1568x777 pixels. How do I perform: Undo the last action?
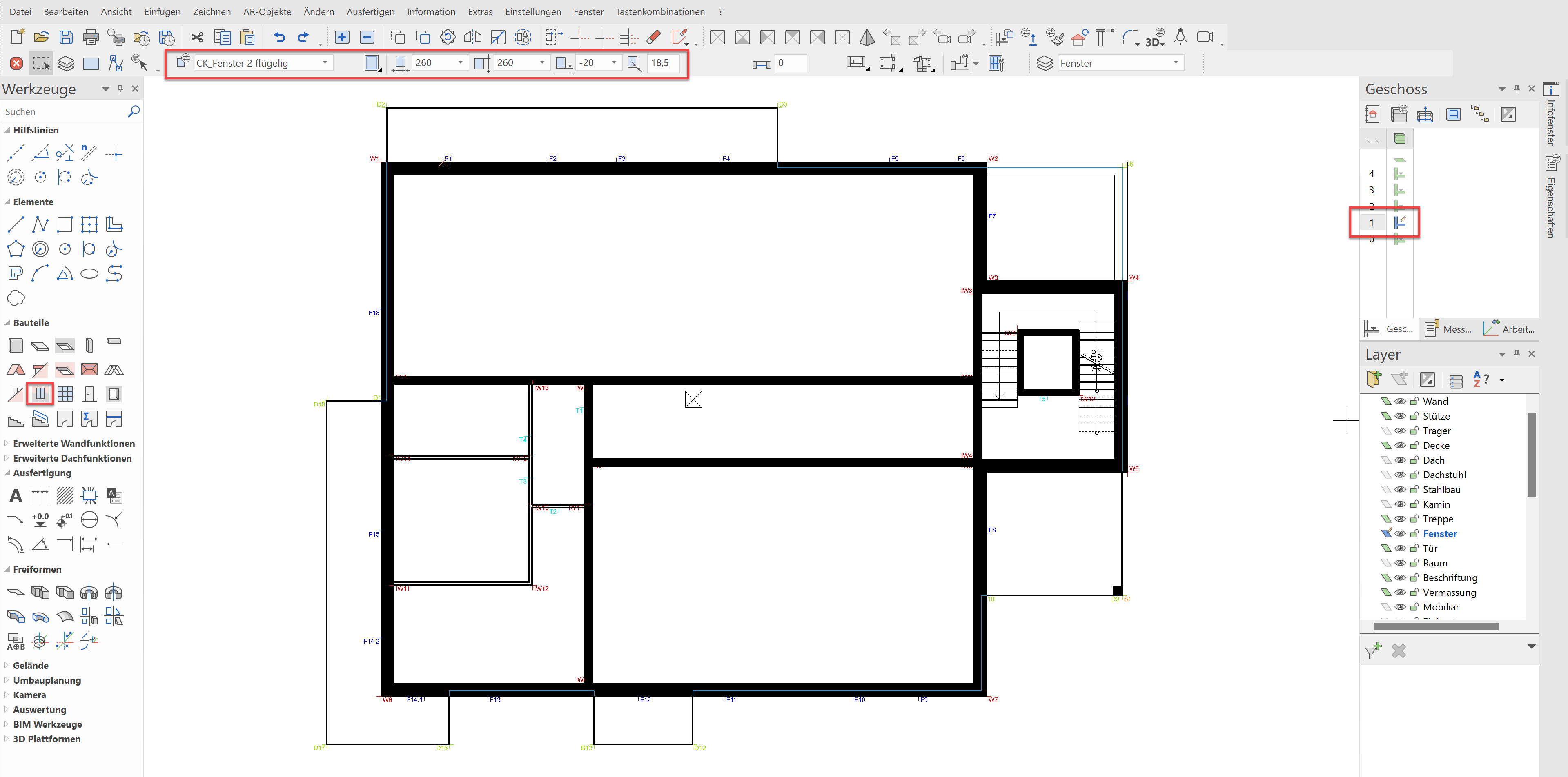click(x=279, y=37)
